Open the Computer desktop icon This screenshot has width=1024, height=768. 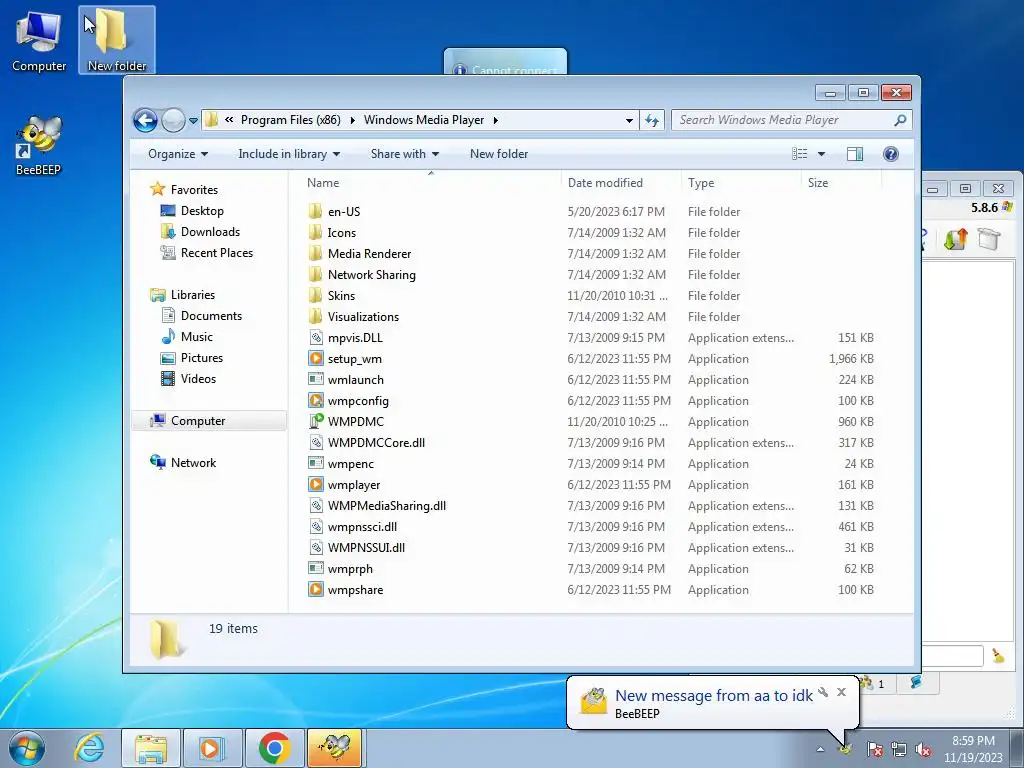pyautogui.click(x=39, y=41)
